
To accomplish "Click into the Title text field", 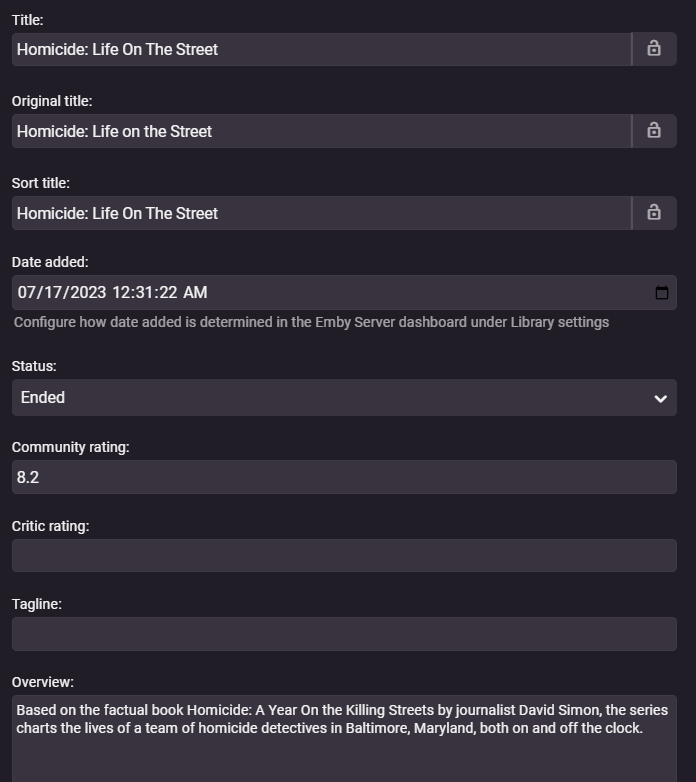I will pos(320,49).
